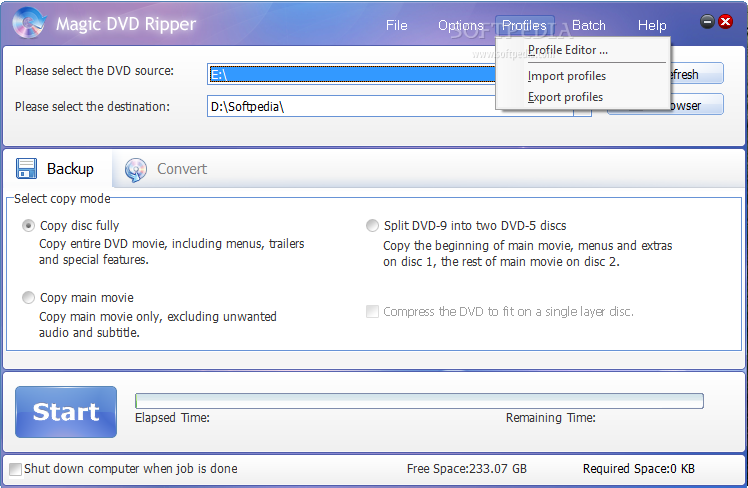This screenshot has height=488, width=748.
Task: Click the big Start button
Action: coord(66,412)
